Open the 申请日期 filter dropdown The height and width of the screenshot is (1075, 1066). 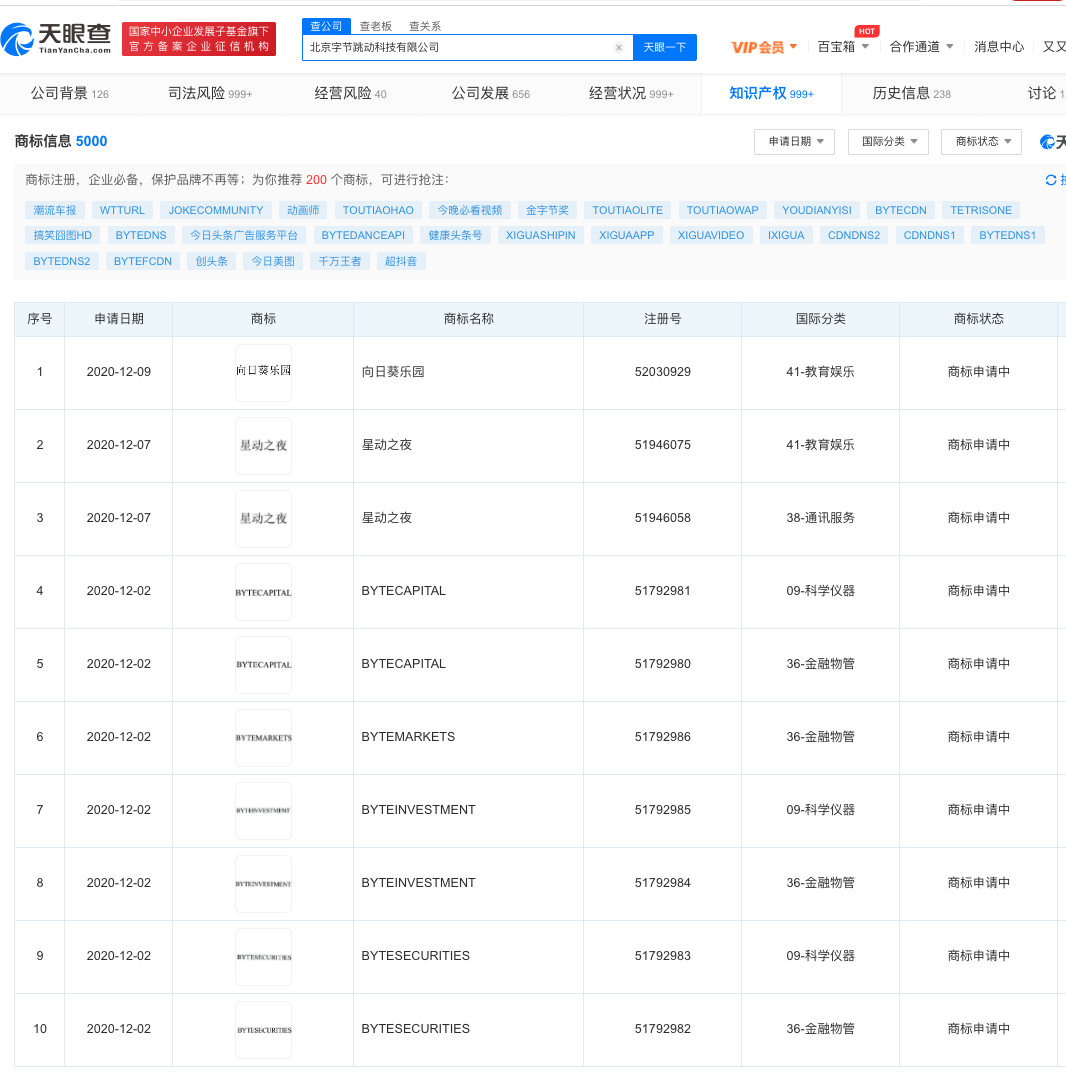(x=794, y=142)
